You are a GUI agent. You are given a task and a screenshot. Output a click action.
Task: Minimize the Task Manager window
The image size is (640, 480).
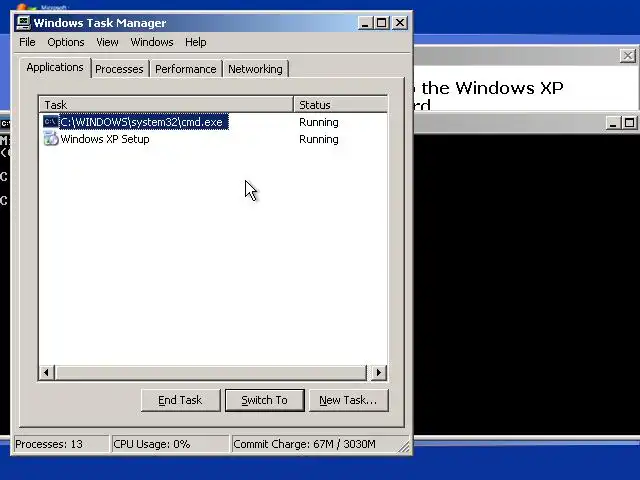pyautogui.click(x=365, y=23)
